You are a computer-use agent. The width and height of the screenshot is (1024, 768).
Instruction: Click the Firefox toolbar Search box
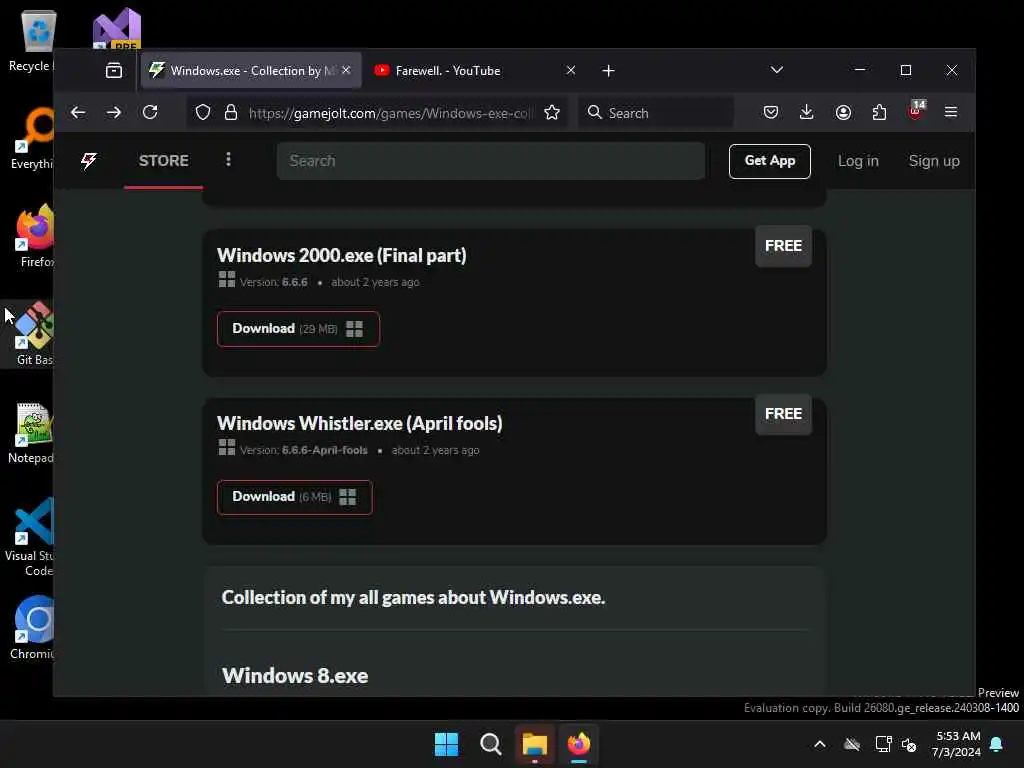[656, 113]
